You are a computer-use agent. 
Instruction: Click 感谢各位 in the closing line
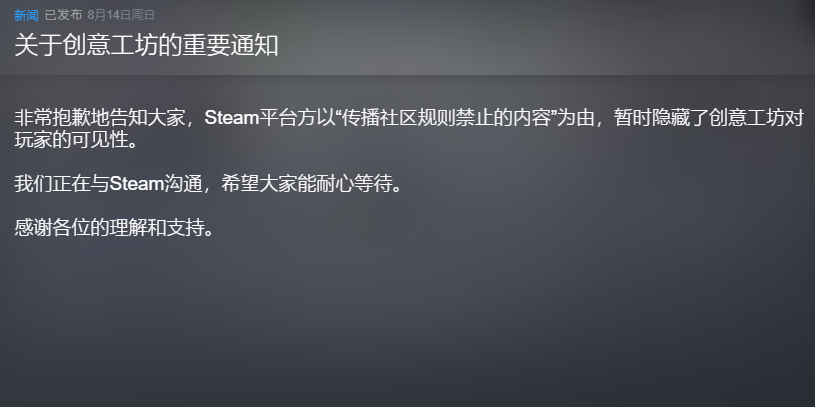(52, 228)
